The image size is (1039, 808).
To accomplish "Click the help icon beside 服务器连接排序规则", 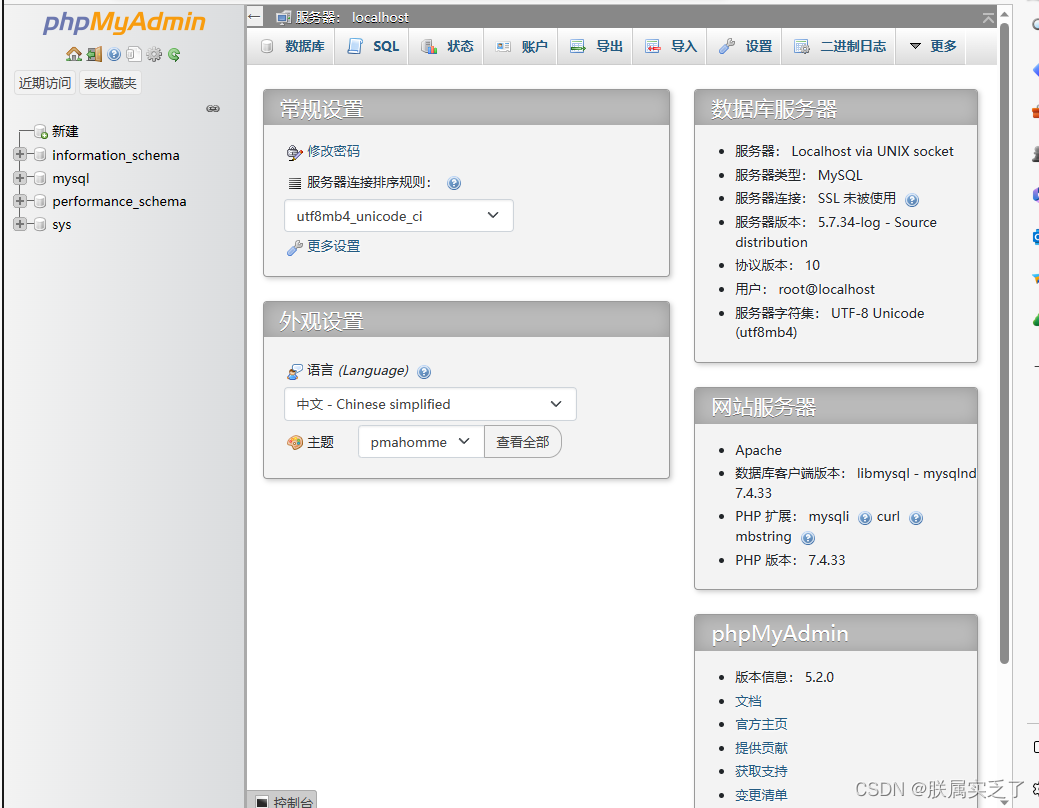I will click(454, 183).
